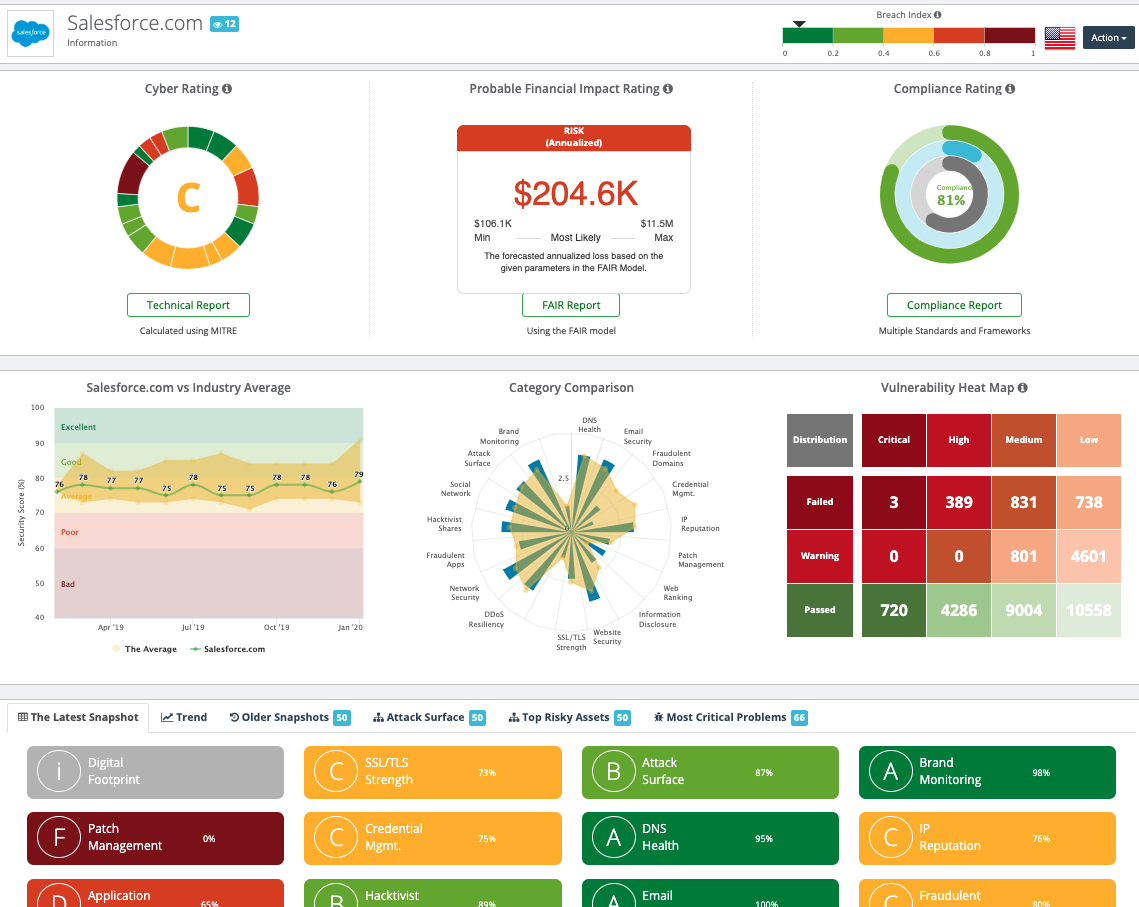Open the Brand Monitoring category card
1139x907 pixels.
[987, 772]
